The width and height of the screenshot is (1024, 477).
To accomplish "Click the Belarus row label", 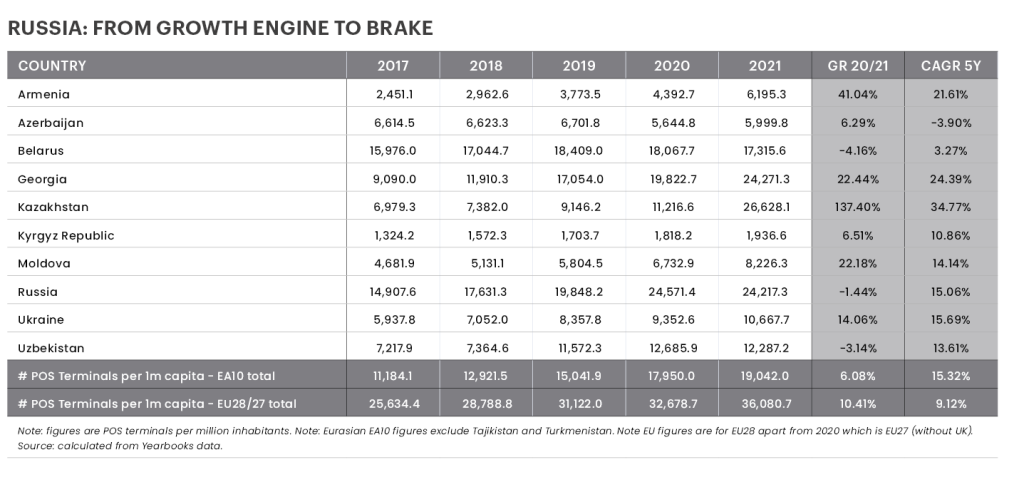I will [x=41, y=150].
